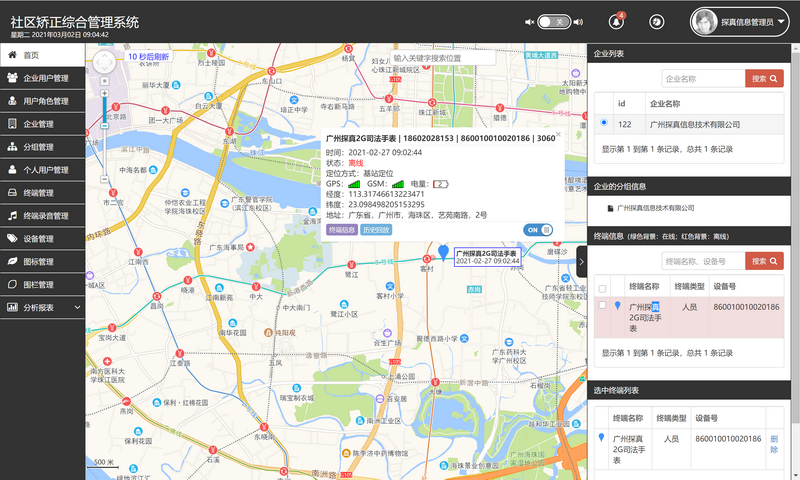Click the file icon beside group company name
The width and height of the screenshot is (800, 480).
(x=610, y=208)
